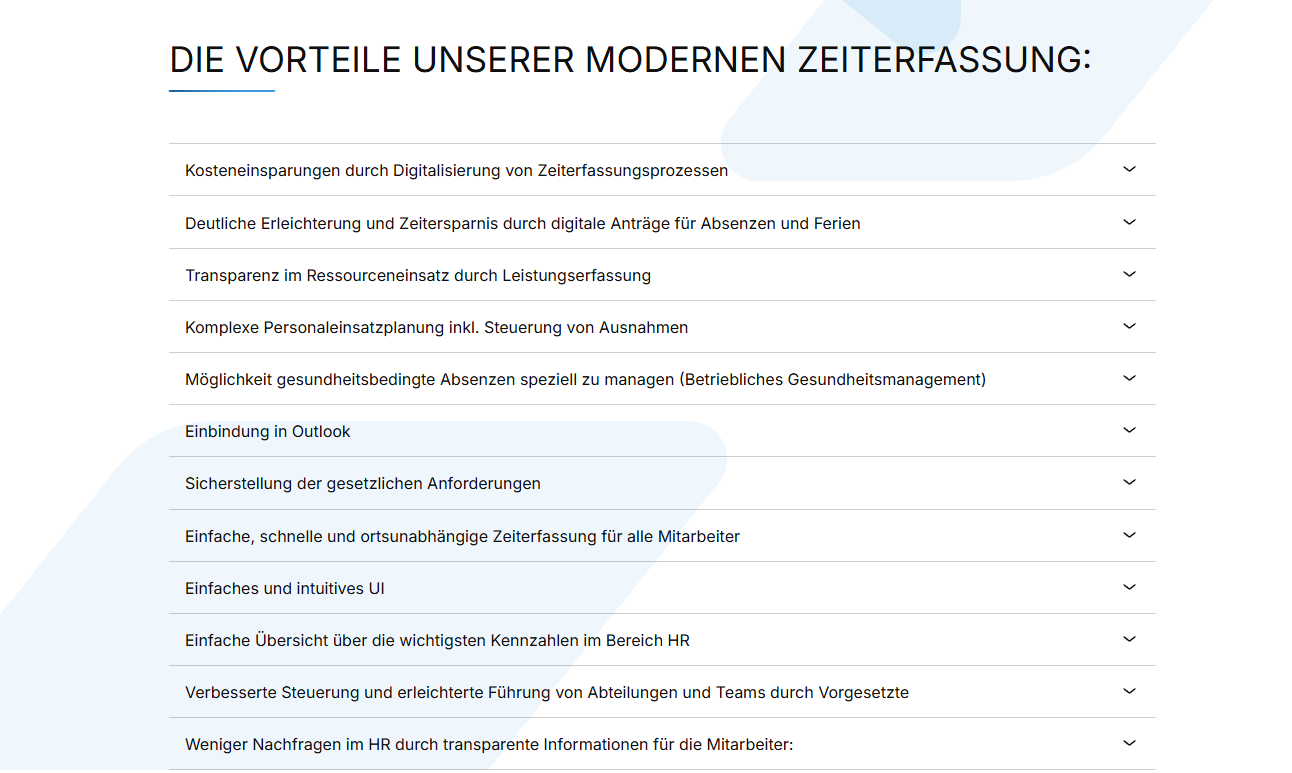Select the 'Komplexe Personaleinsatzplanung' title text
This screenshot has width=1292, height=773.
(436, 328)
